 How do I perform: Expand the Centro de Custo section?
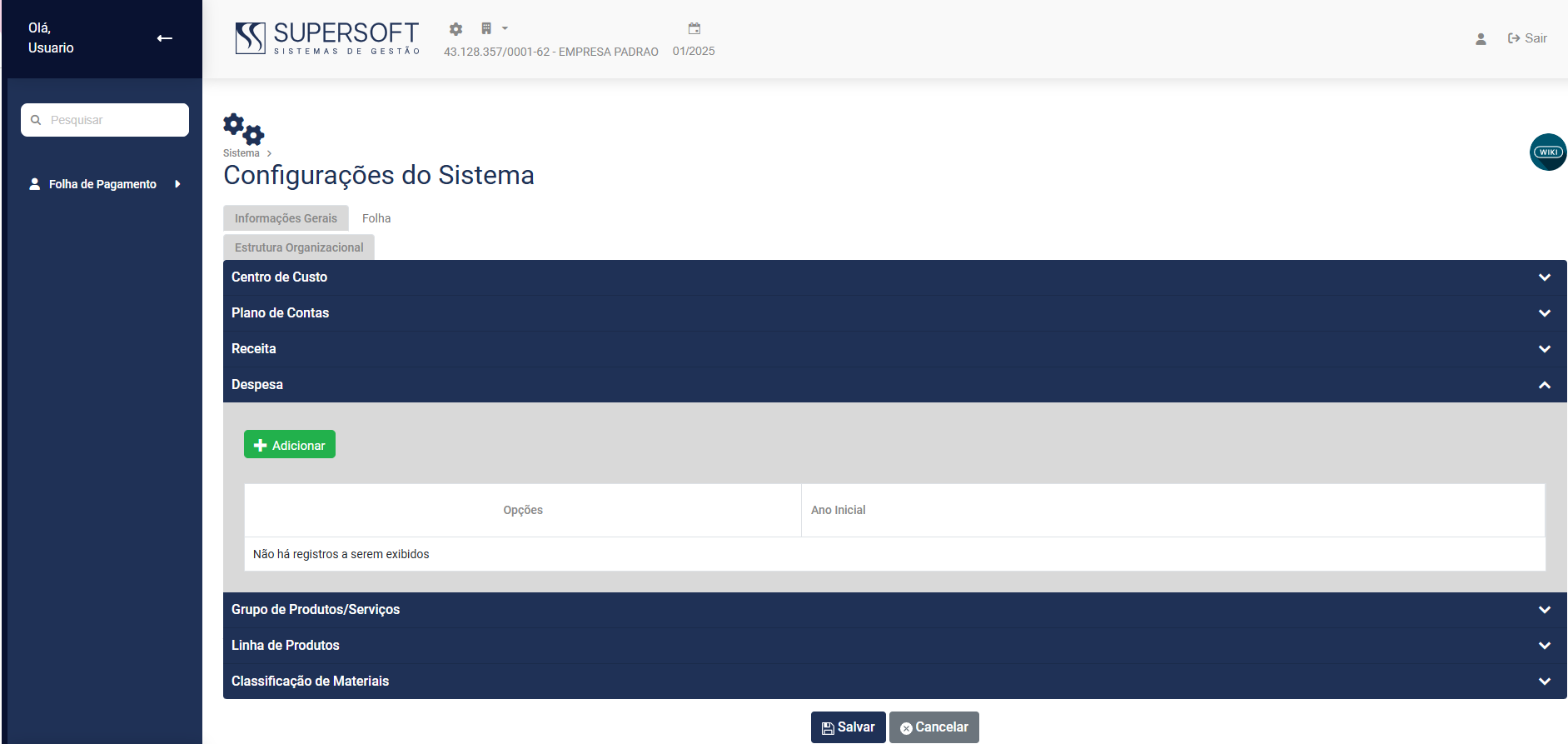click(894, 277)
